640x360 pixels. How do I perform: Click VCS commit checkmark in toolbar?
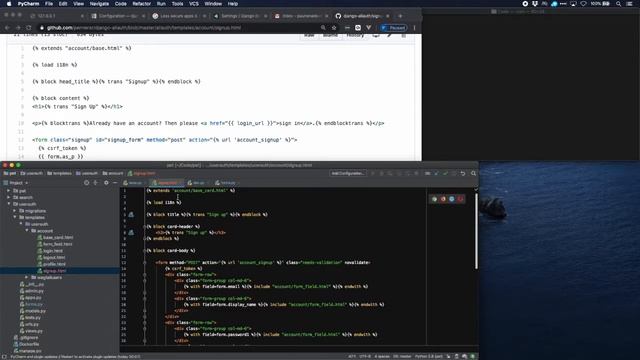[x=445, y=173]
